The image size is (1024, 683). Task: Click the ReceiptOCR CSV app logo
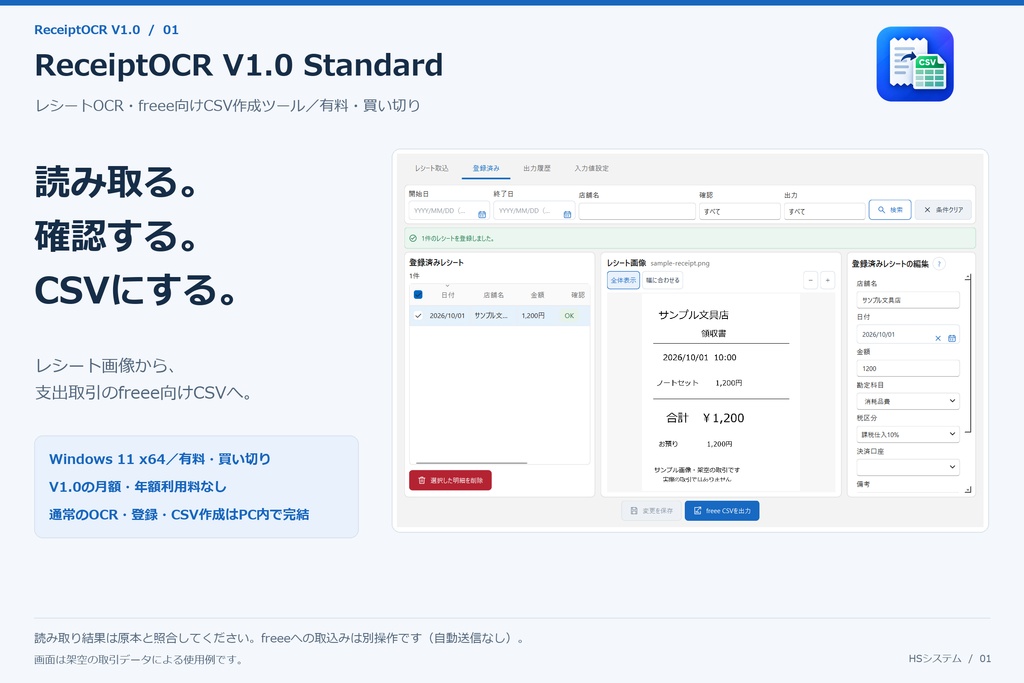915,64
